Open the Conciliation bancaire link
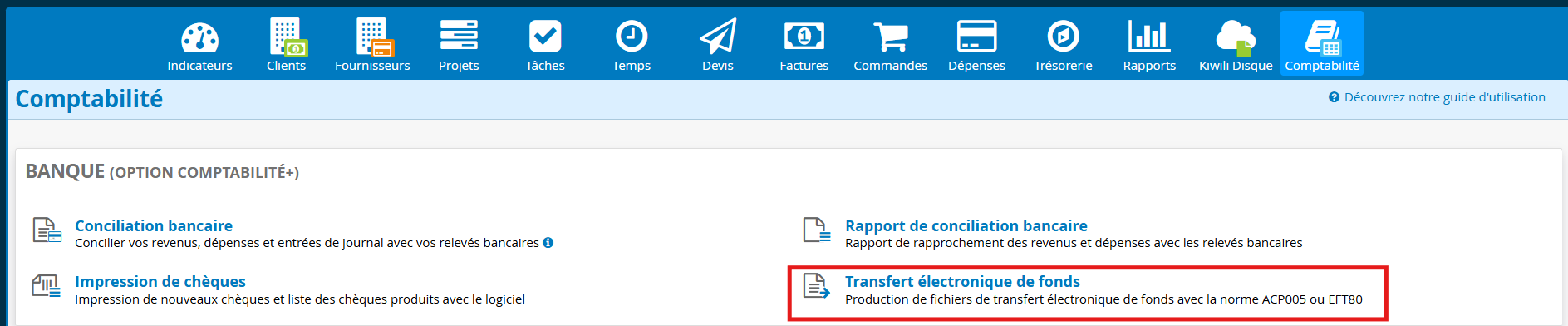Screen dimensions: 1568x326 154,225
